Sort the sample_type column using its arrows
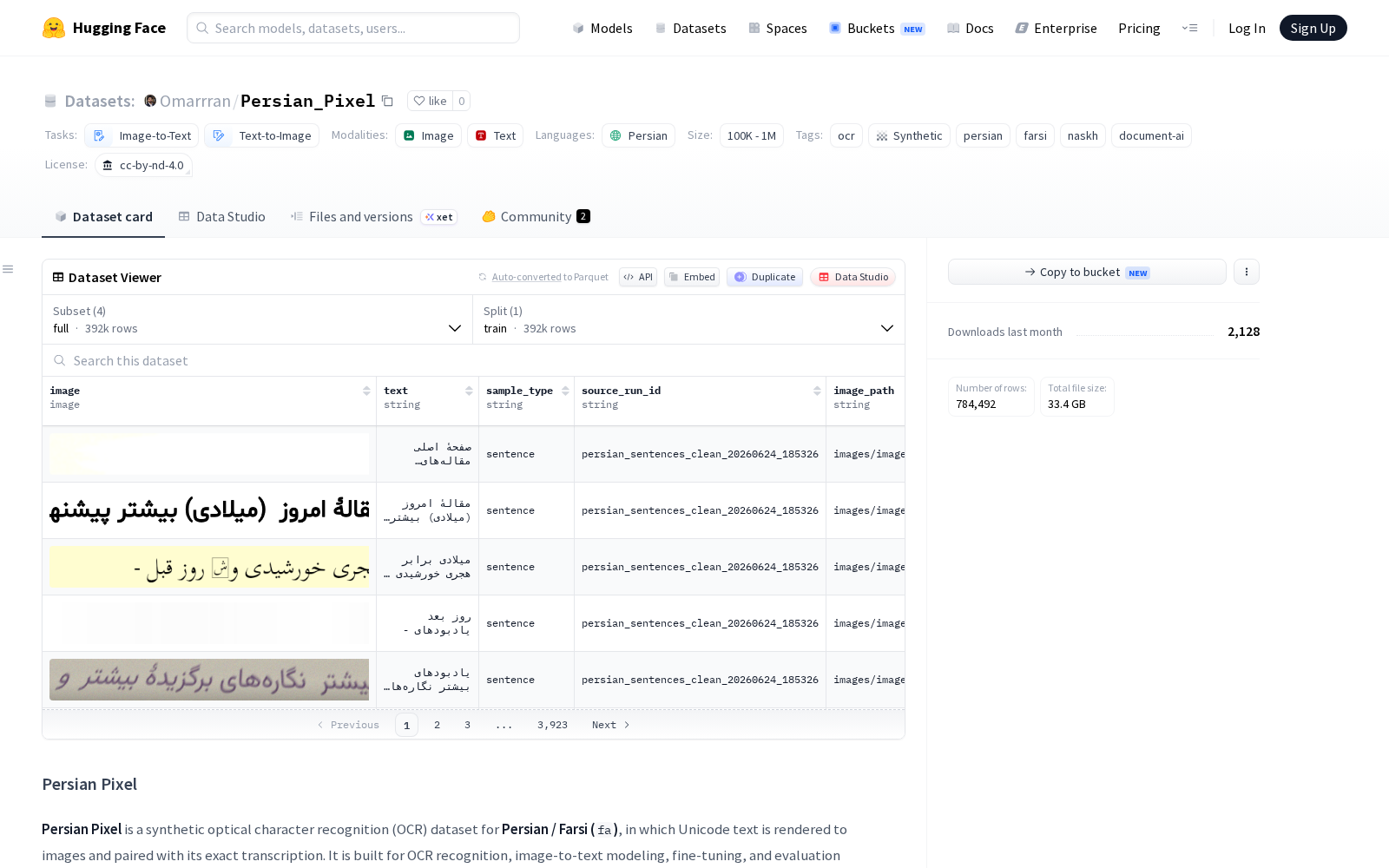 pos(565,391)
